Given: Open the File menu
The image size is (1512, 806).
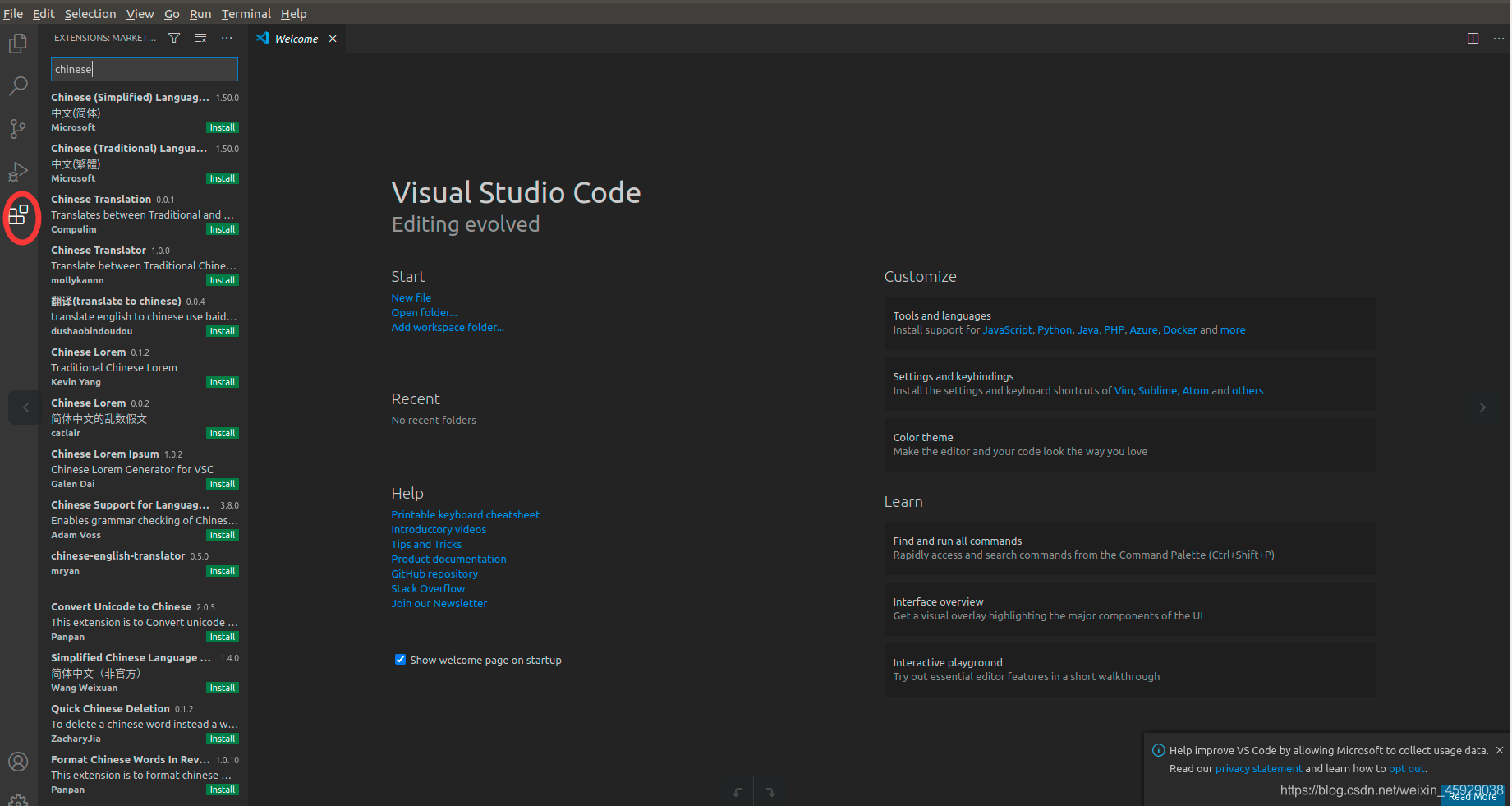Looking at the screenshot, I should click(x=13, y=14).
